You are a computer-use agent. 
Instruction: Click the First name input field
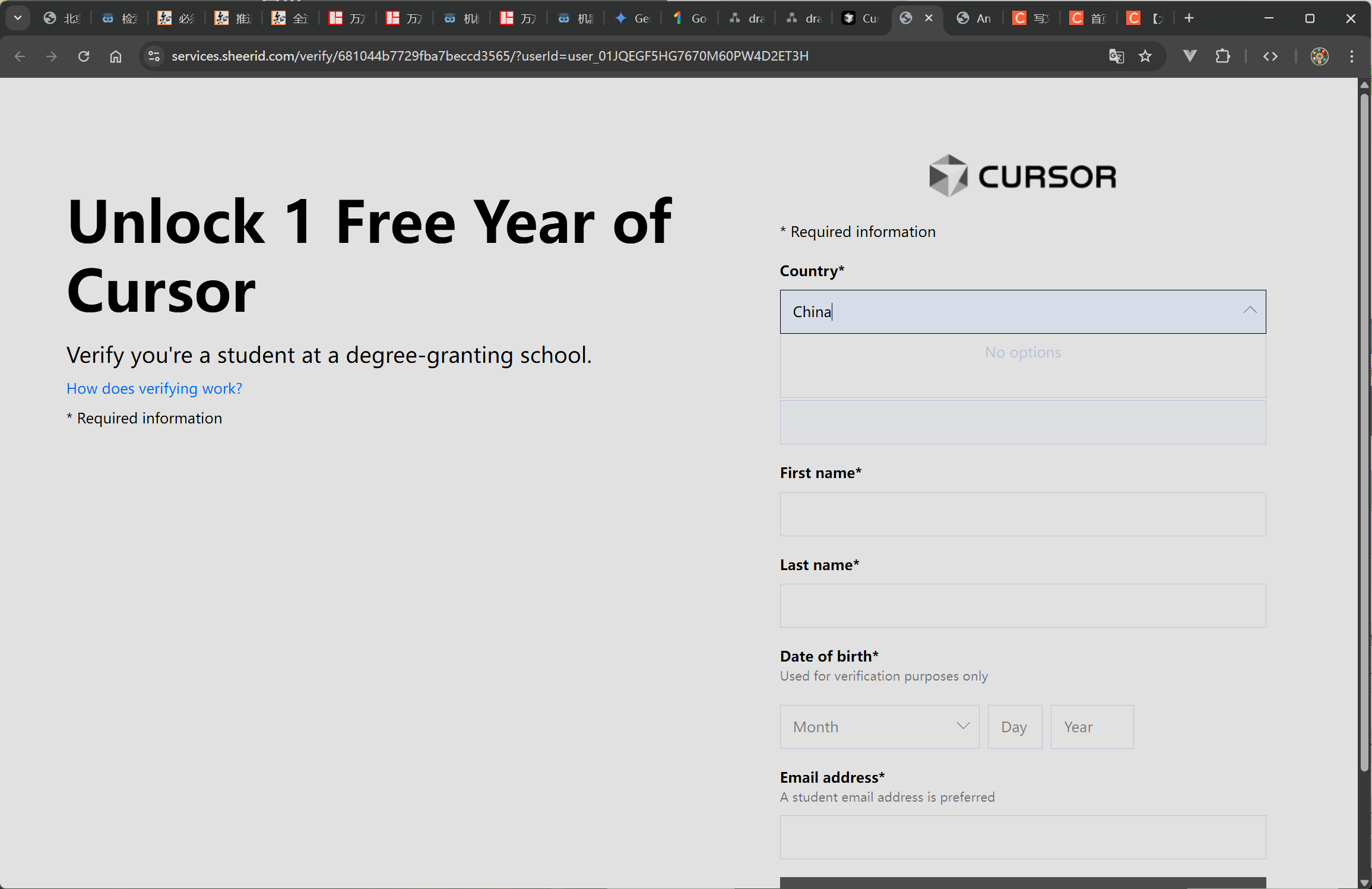tap(1022, 514)
